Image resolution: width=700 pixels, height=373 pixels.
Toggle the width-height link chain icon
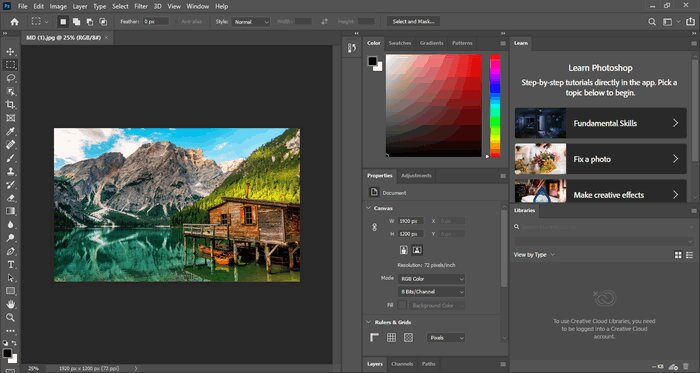(375, 227)
